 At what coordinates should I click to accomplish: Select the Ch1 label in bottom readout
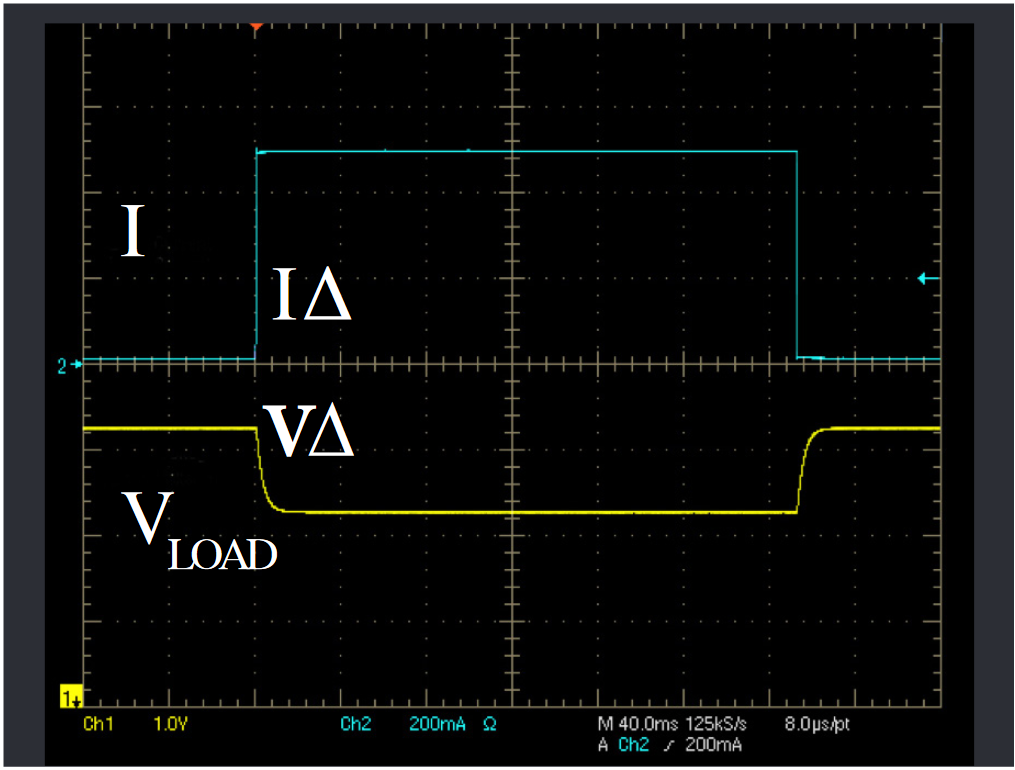click(97, 724)
